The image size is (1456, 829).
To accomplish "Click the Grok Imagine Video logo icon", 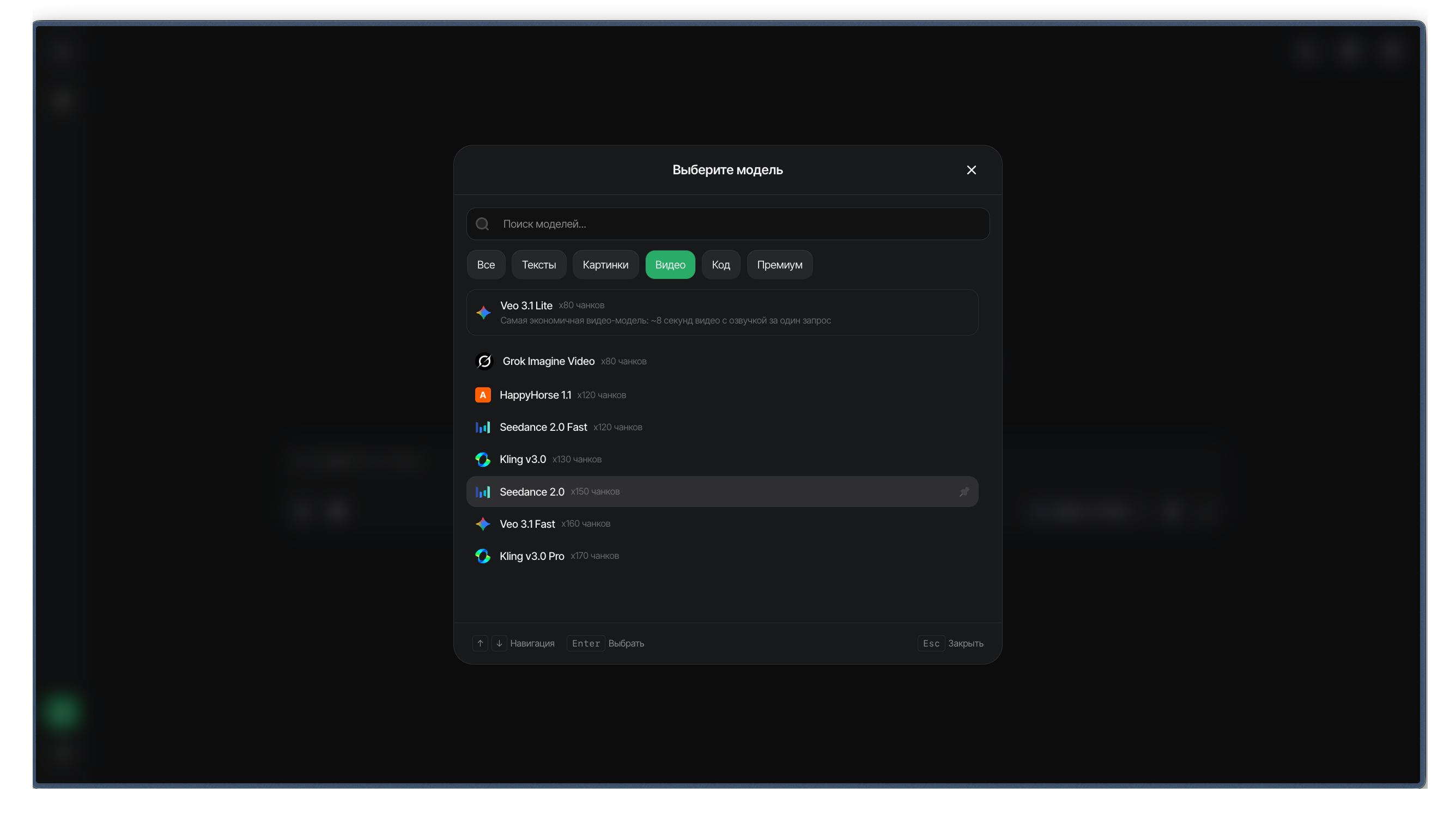I will click(x=484, y=362).
